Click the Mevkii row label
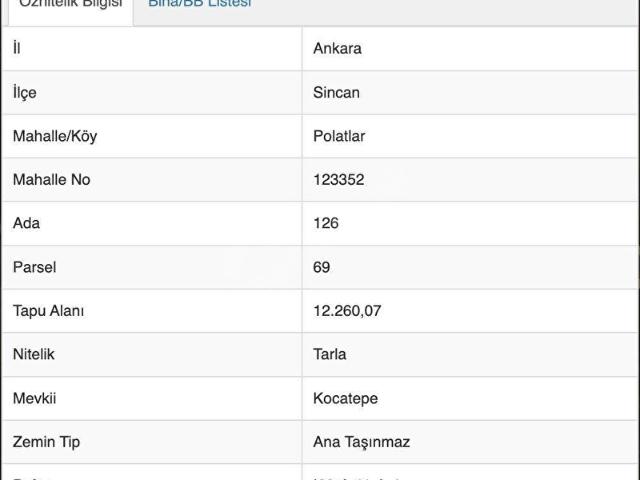The width and height of the screenshot is (640, 480). 34,398
